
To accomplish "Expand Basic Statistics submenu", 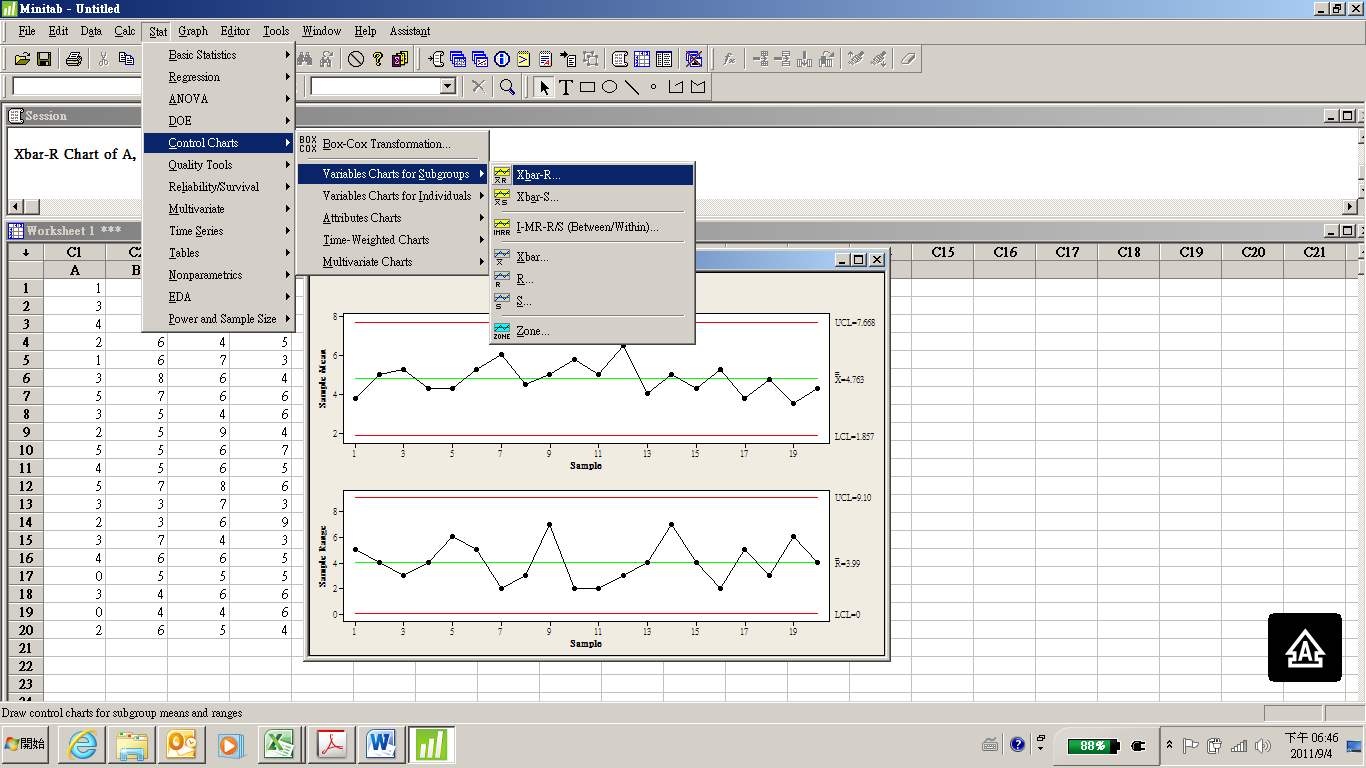I will [219, 55].
